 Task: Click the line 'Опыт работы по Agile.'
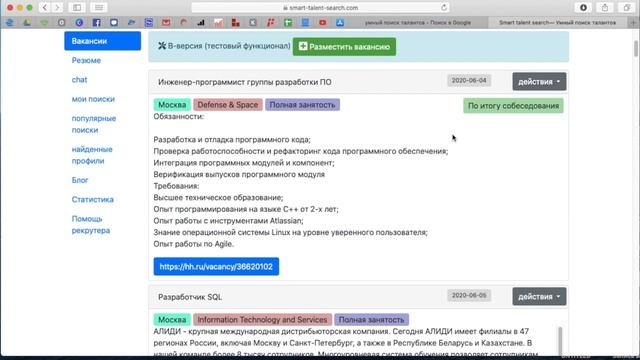tap(193, 244)
